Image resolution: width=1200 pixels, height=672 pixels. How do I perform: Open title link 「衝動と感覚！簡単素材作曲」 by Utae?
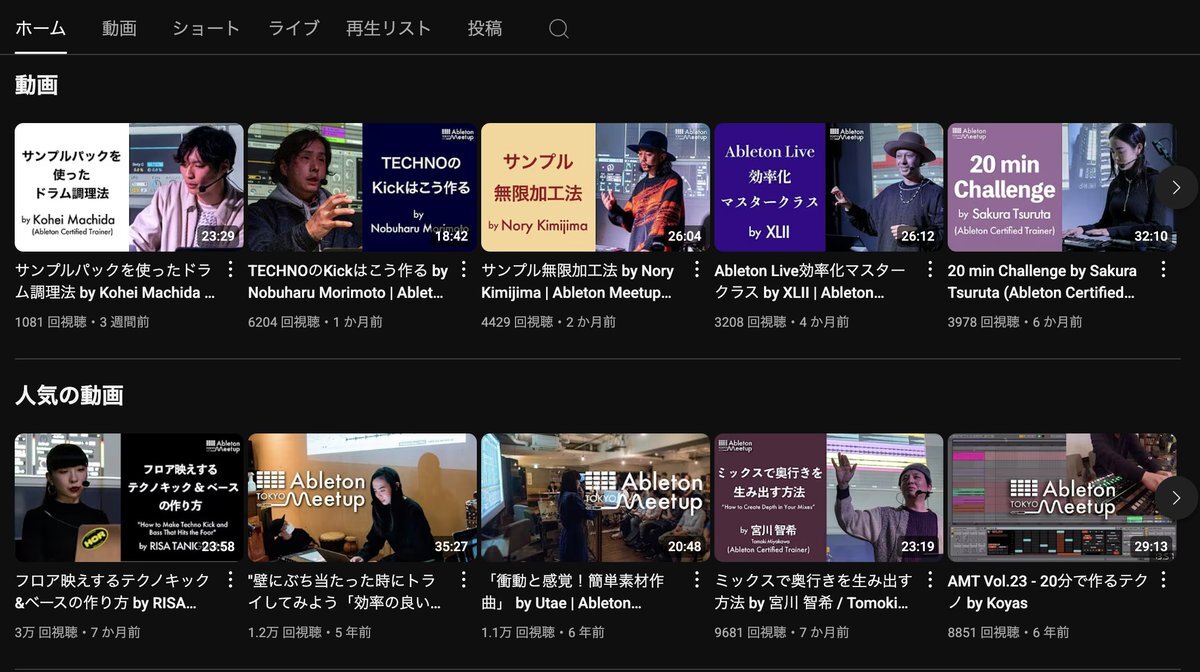tap(574, 592)
